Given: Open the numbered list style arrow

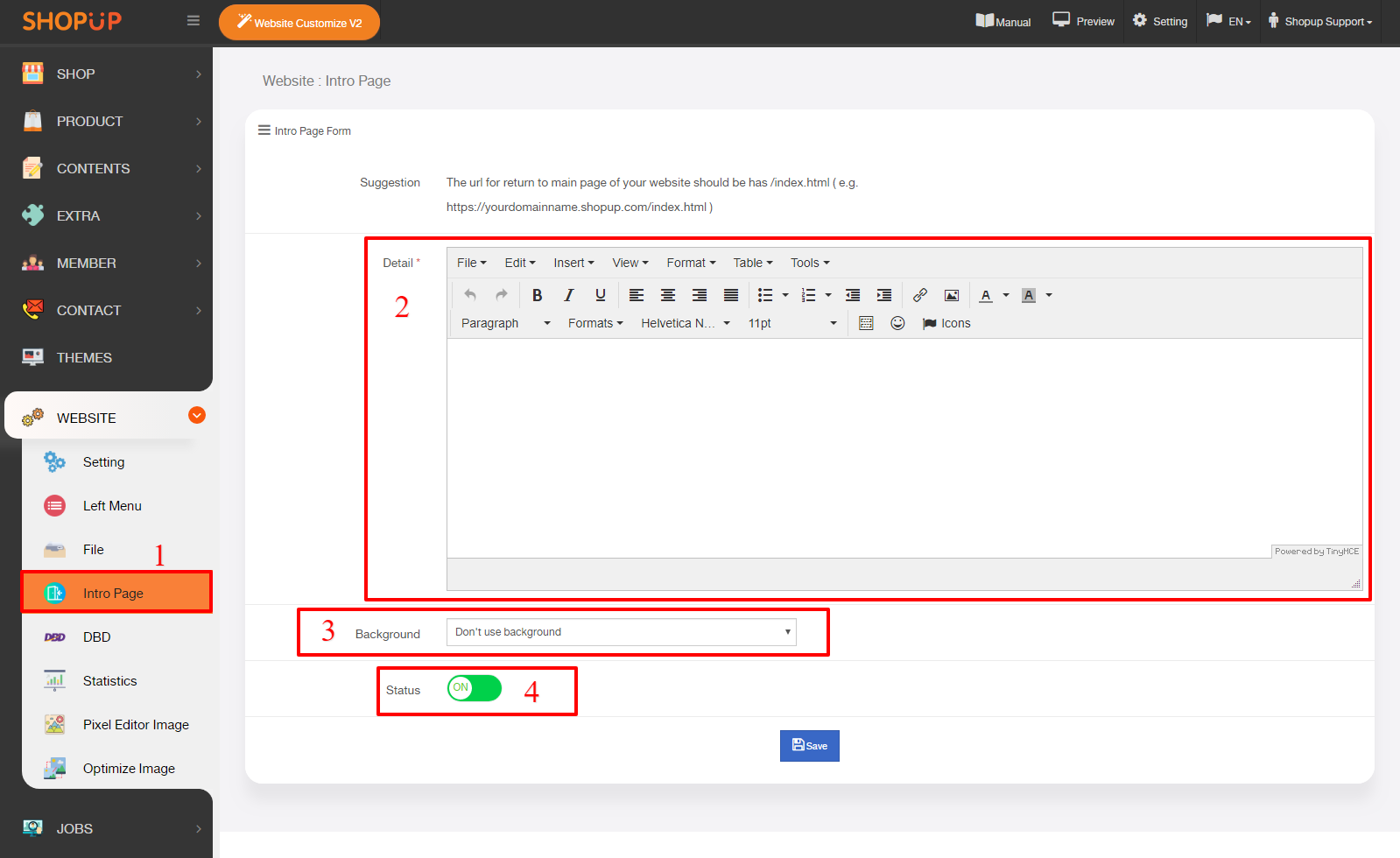Looking at the screenshot, I should [828, 295].
